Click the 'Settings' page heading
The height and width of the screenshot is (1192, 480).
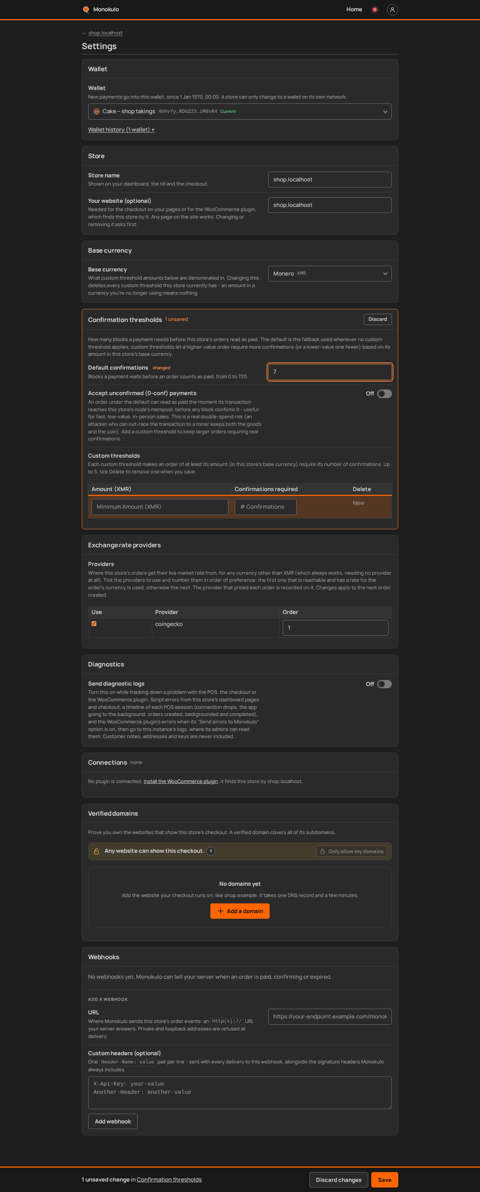(100, 46)
